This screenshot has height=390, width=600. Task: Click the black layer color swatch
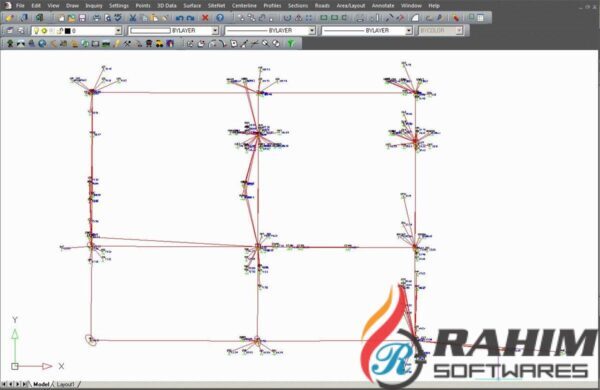(x=68, y=31)
